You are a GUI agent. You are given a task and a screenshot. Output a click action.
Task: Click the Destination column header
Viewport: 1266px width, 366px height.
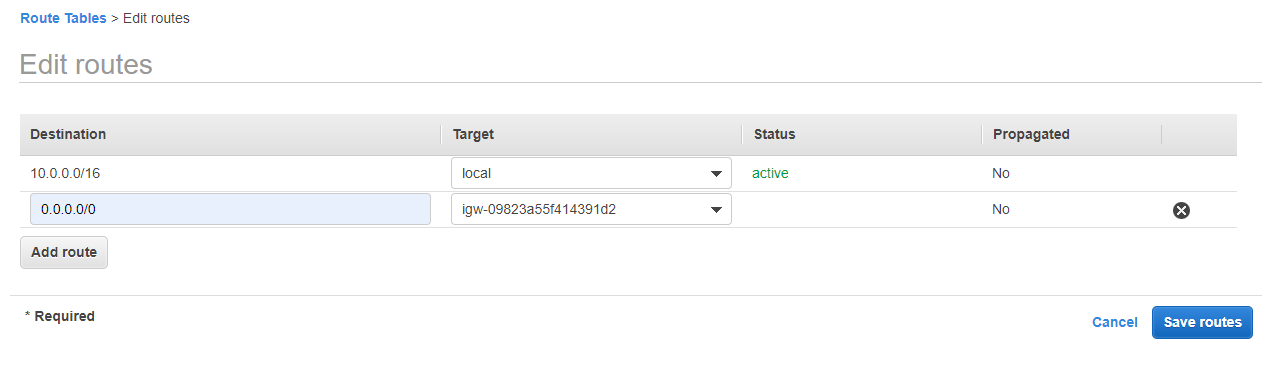(x=68, y=134)
